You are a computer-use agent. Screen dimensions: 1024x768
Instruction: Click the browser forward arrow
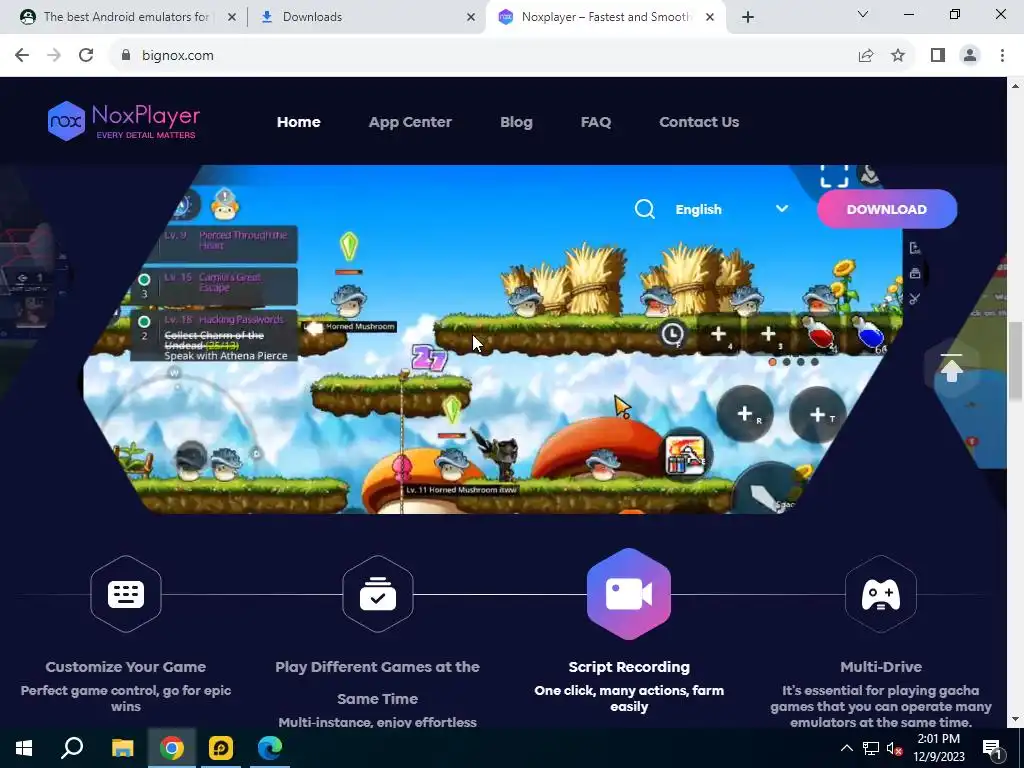(x=54, y=56)
